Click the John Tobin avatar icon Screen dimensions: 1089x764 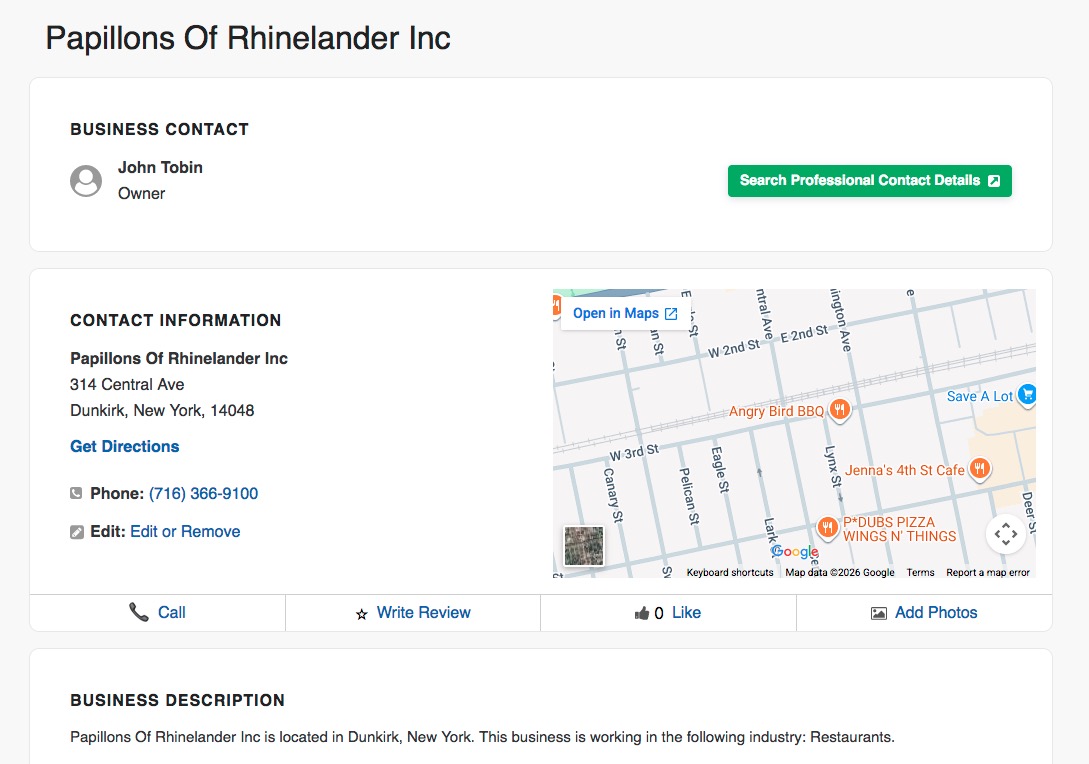pyautogui.click(x=86, y=181)
